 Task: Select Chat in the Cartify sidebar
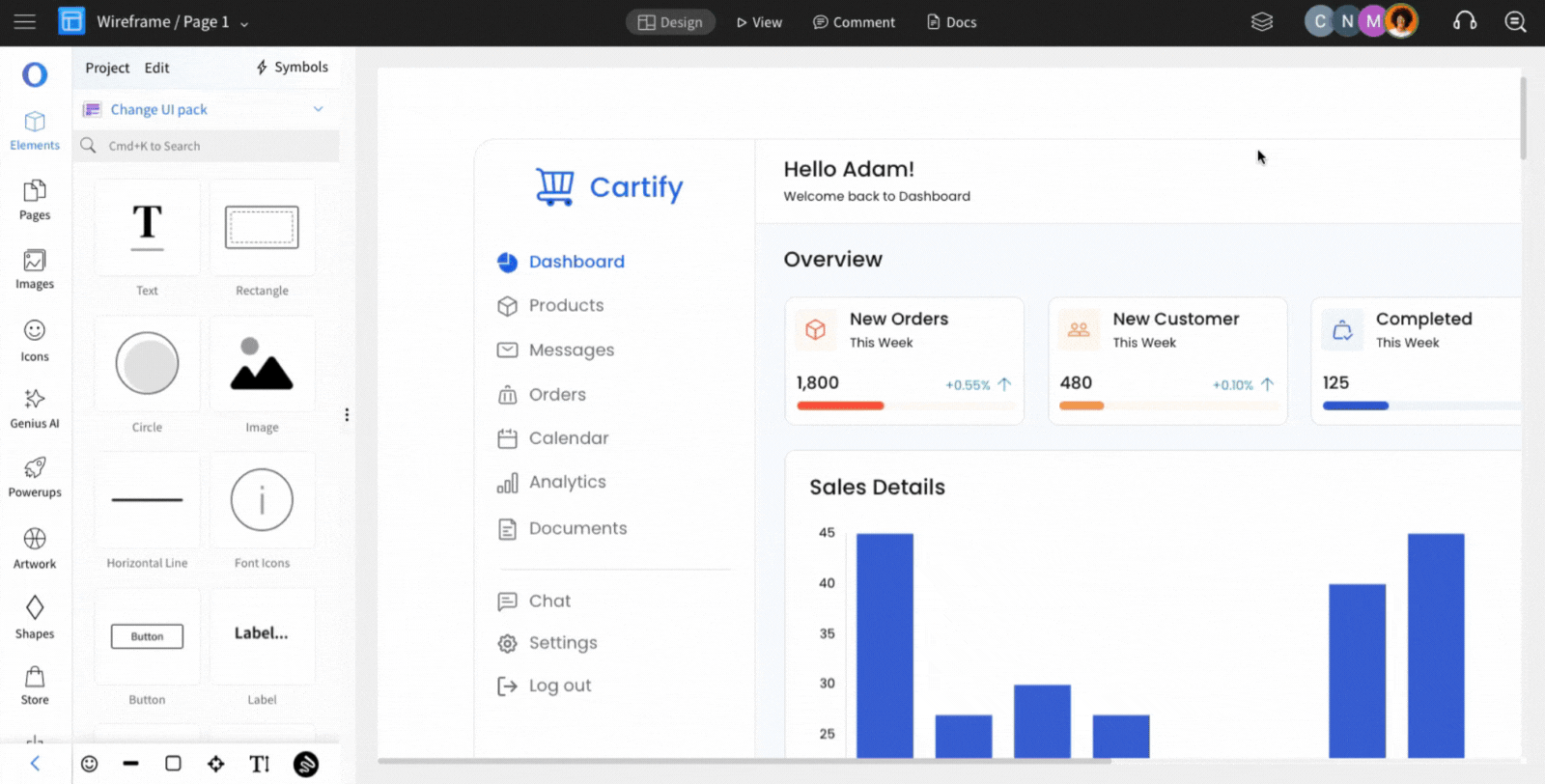tap(534, 602)
